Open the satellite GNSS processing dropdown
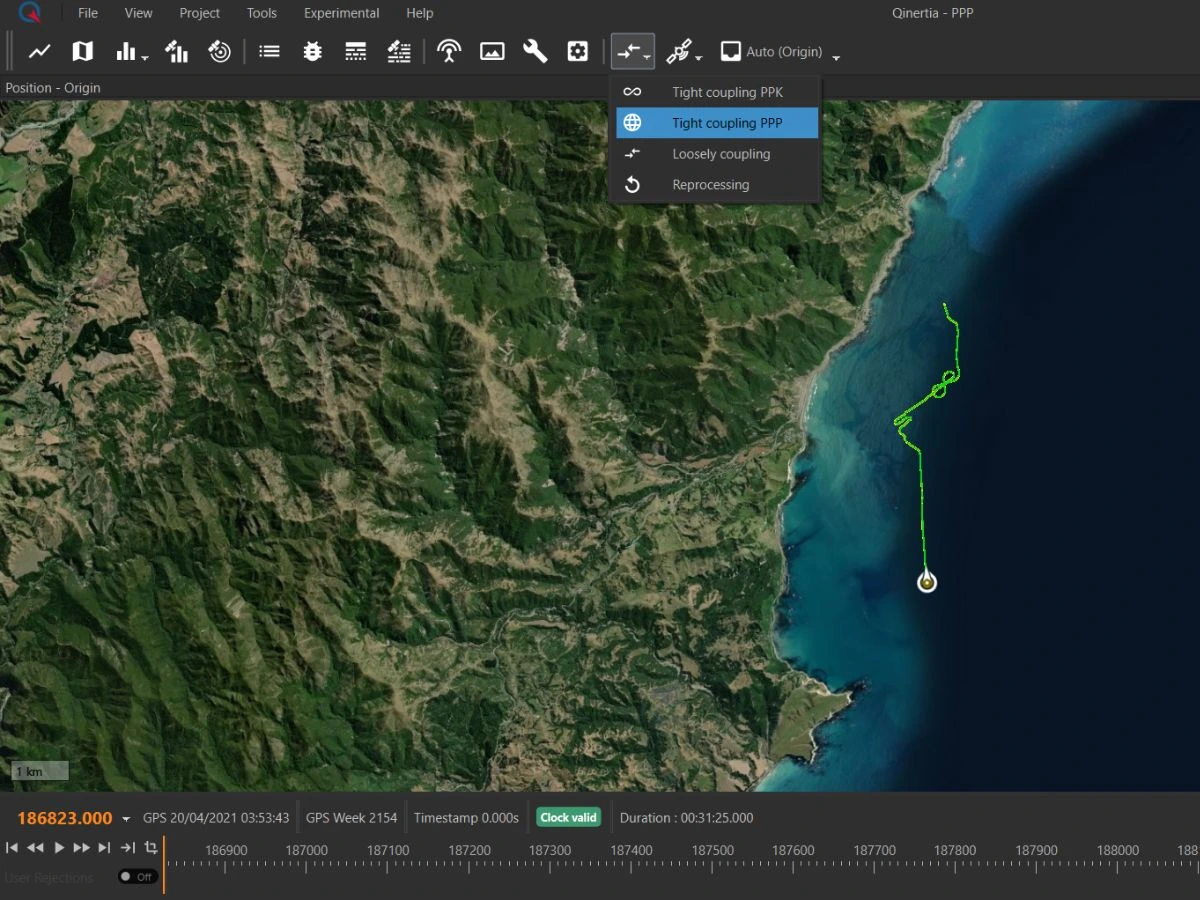Image resolution: width=1200 pixels, height=900 pixels. click(685, 52)
